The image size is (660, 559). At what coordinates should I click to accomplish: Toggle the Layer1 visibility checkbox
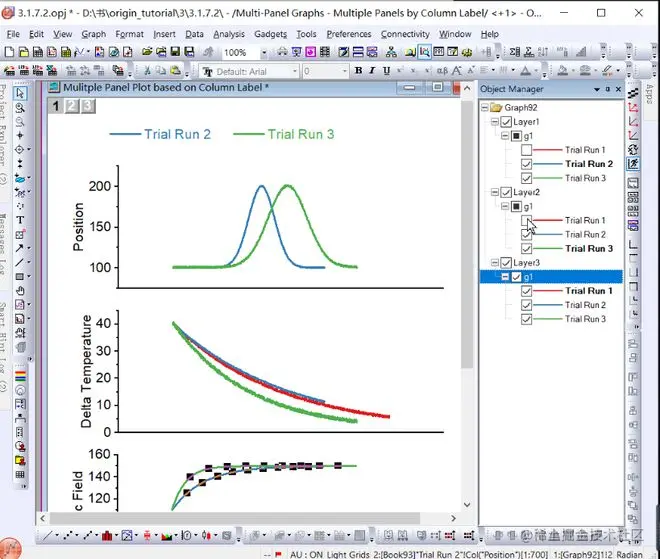[x=506, y=122]
